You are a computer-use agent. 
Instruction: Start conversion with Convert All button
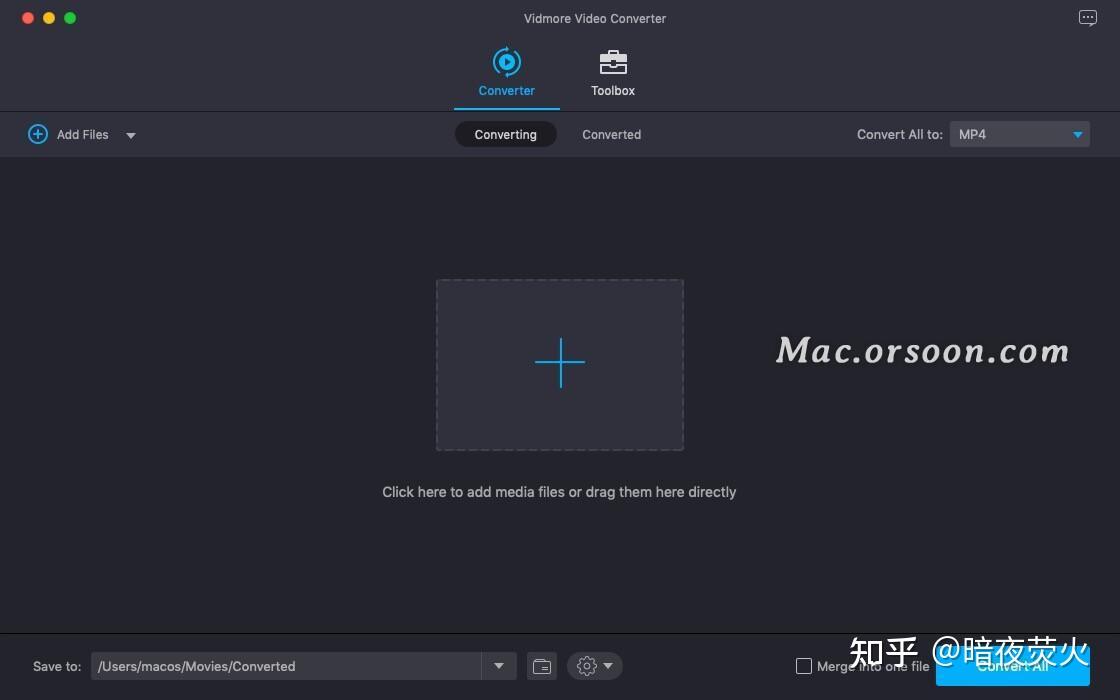point(1013,666)
